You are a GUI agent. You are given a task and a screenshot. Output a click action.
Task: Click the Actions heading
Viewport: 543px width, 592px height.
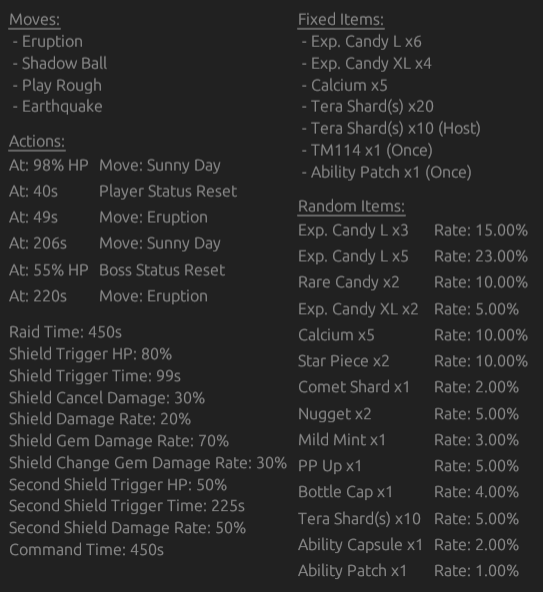coord(37,142)
